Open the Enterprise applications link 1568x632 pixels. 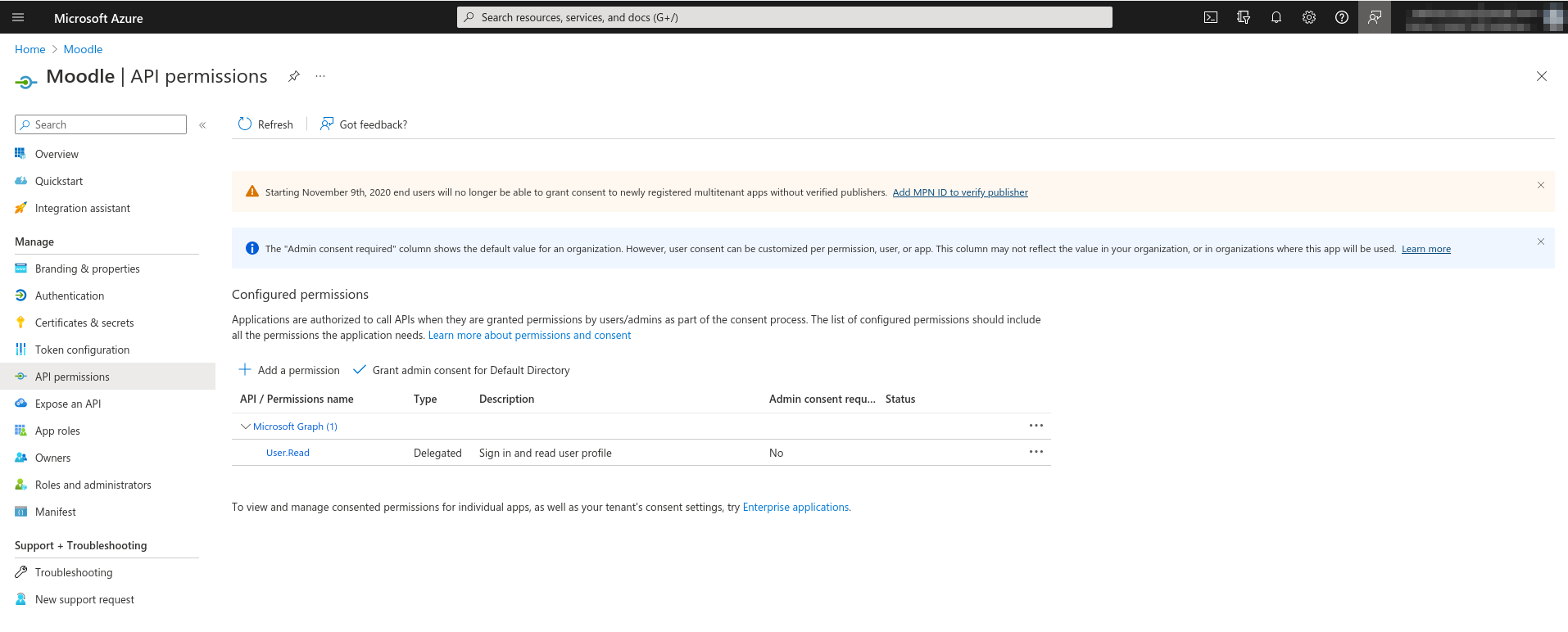point(795,507)
